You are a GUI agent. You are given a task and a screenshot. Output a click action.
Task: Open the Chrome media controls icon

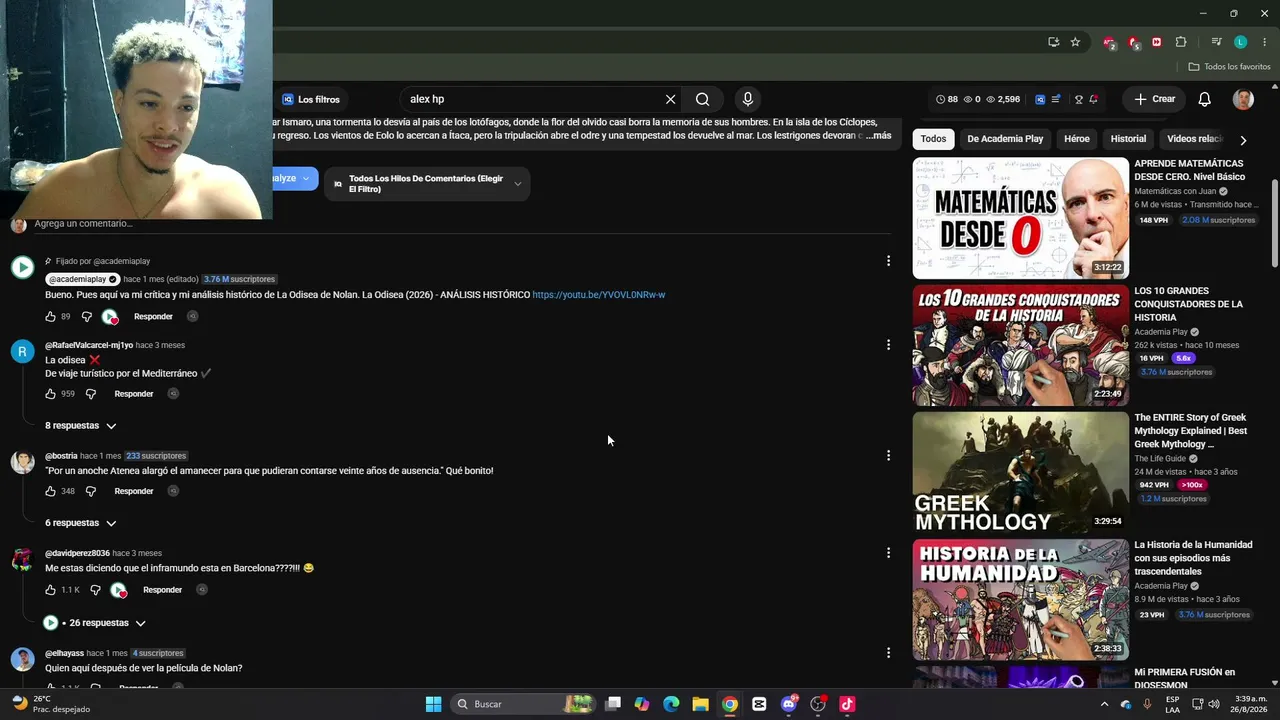(1216, 42)
